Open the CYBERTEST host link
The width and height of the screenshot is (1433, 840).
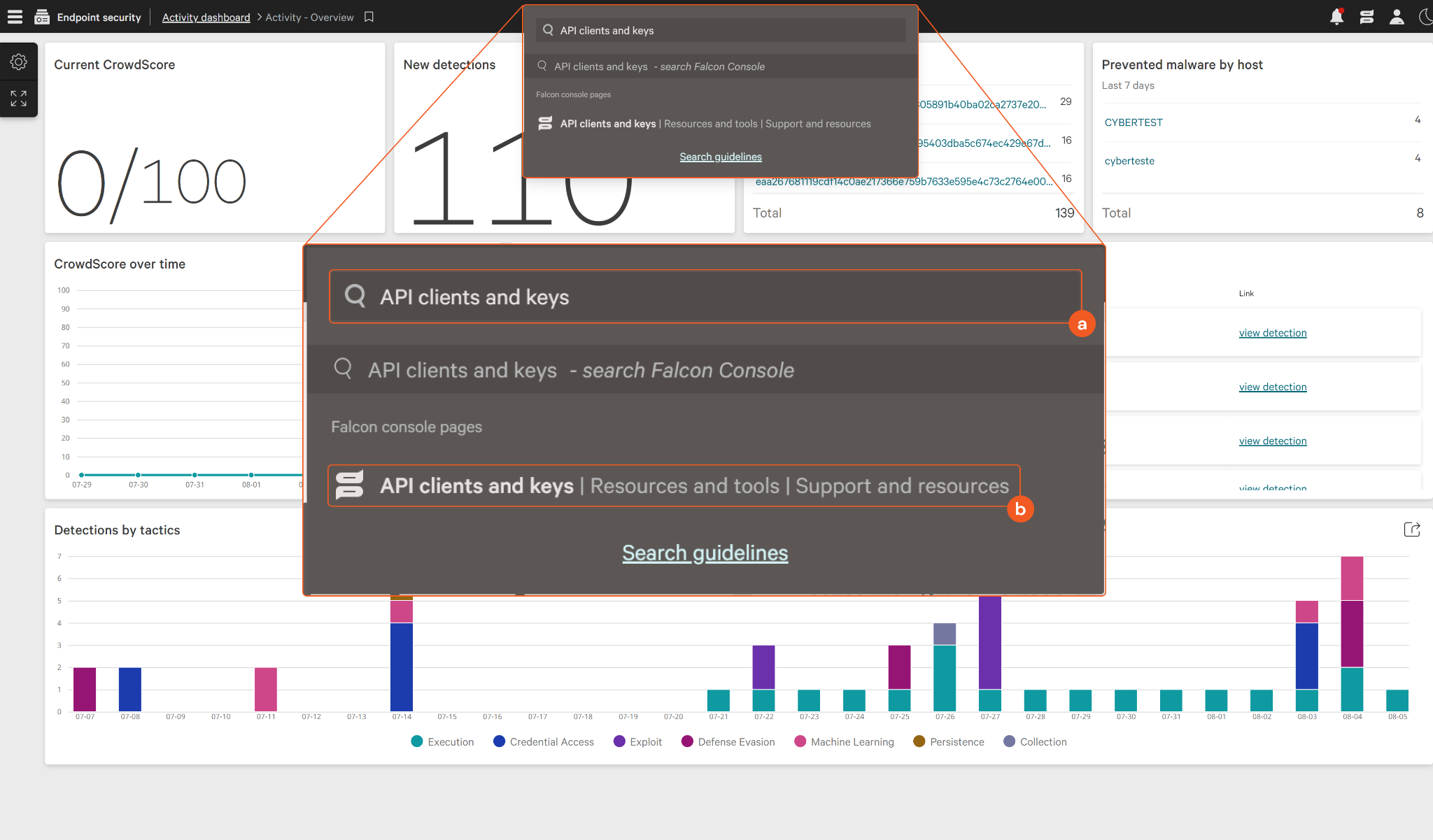1134,122
